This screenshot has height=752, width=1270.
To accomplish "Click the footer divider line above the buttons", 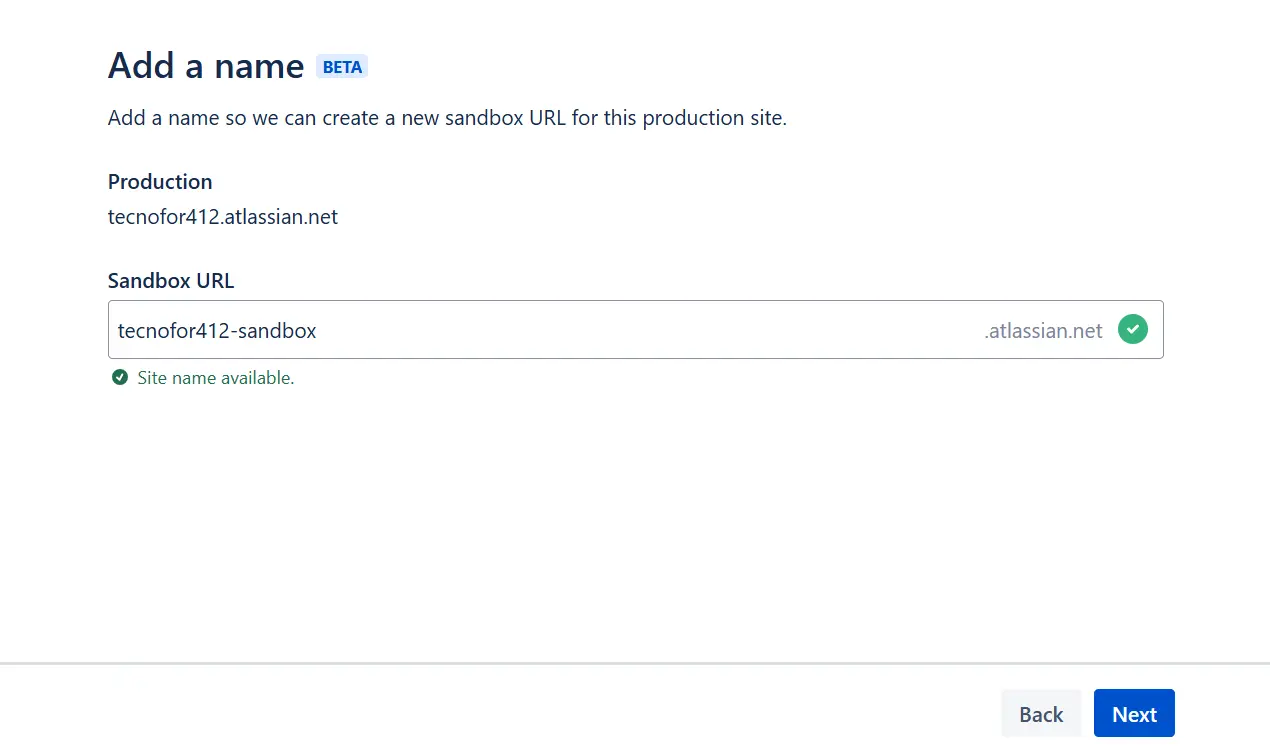I will click(635, 663).
